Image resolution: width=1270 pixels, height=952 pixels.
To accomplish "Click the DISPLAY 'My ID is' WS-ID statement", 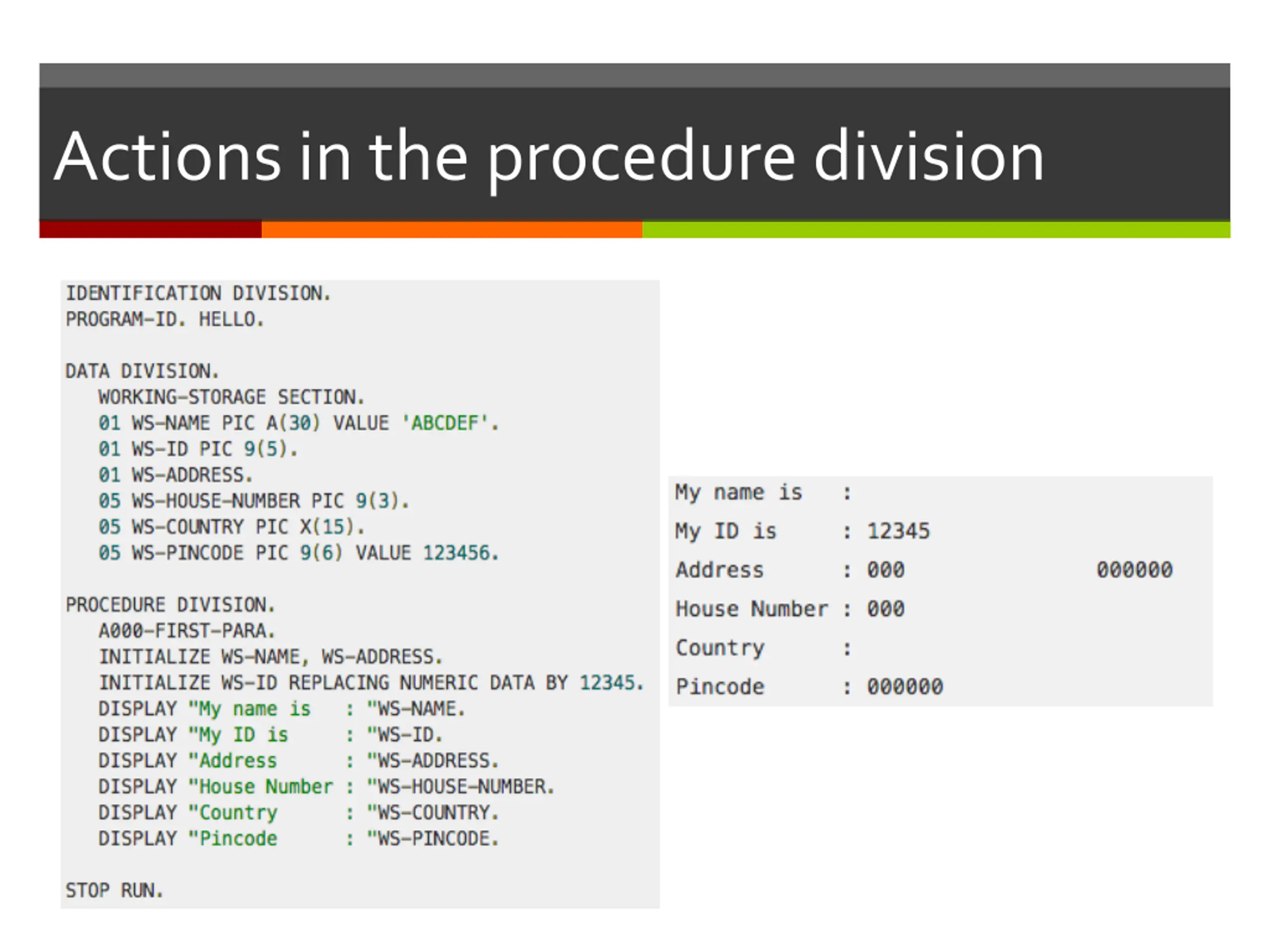I will pos(270,735).
